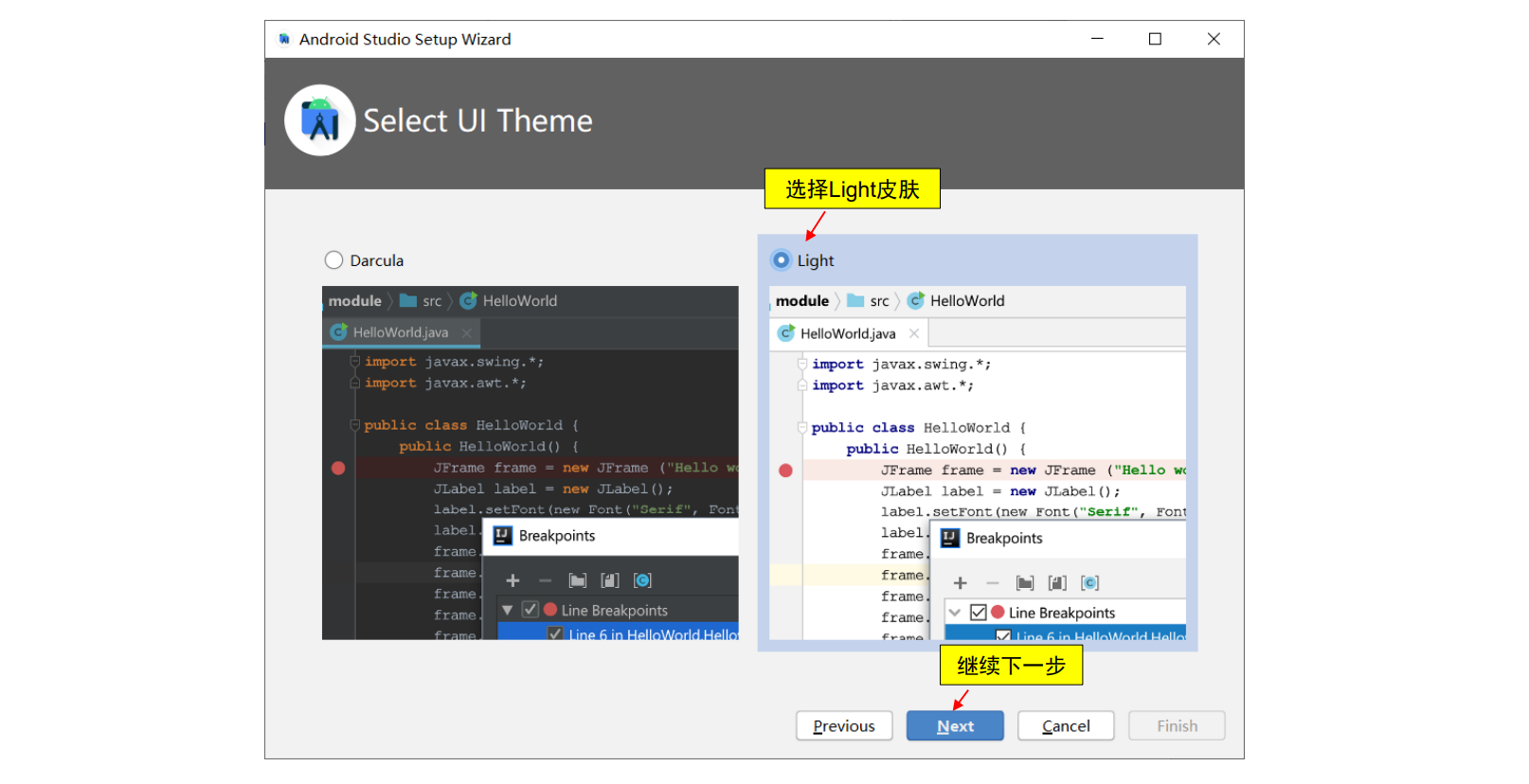Click the Previous button
The image size is (1529, 784).
[844, 726]
